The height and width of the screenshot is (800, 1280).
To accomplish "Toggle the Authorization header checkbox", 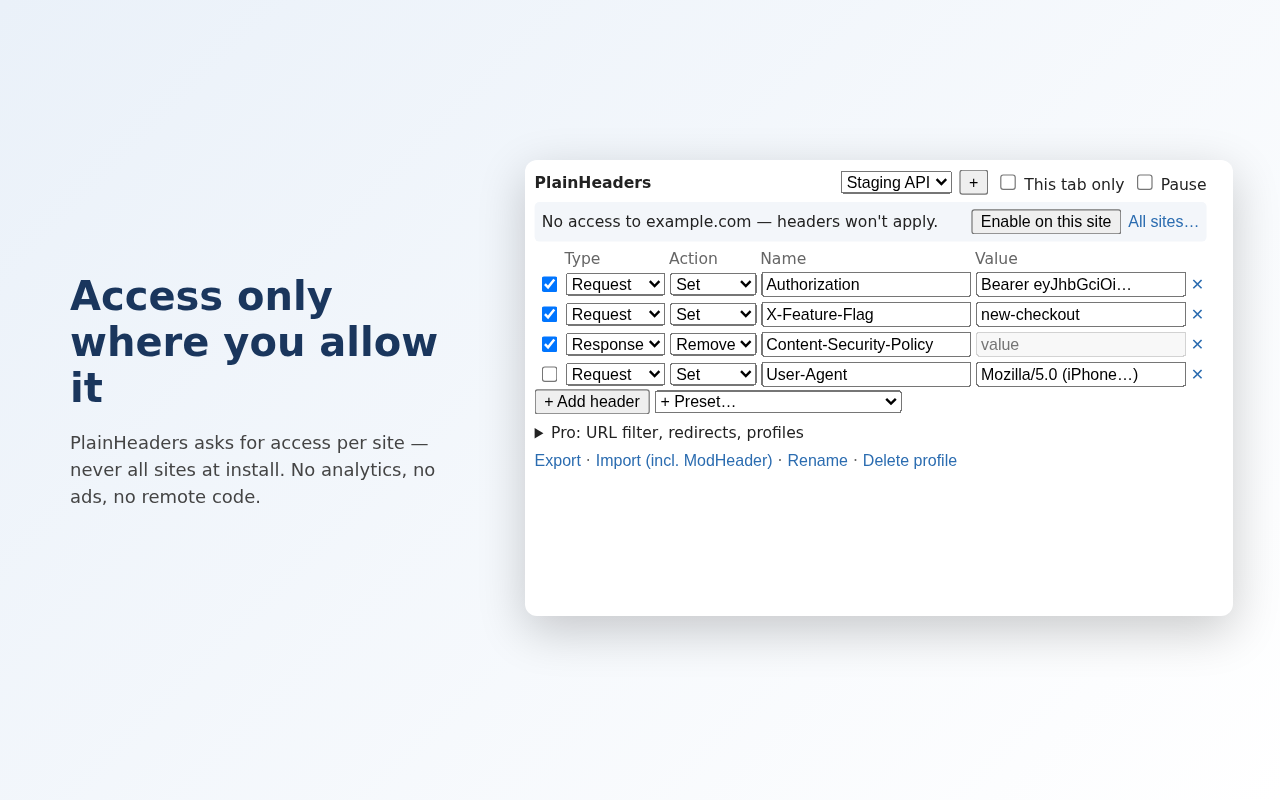I will click(x=549, y=284).
